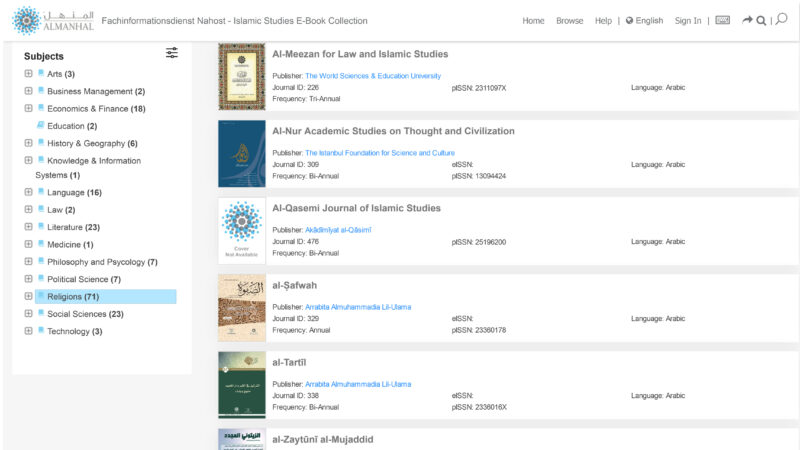
Task: Open the Browse menu
Action: coord(569,21)
